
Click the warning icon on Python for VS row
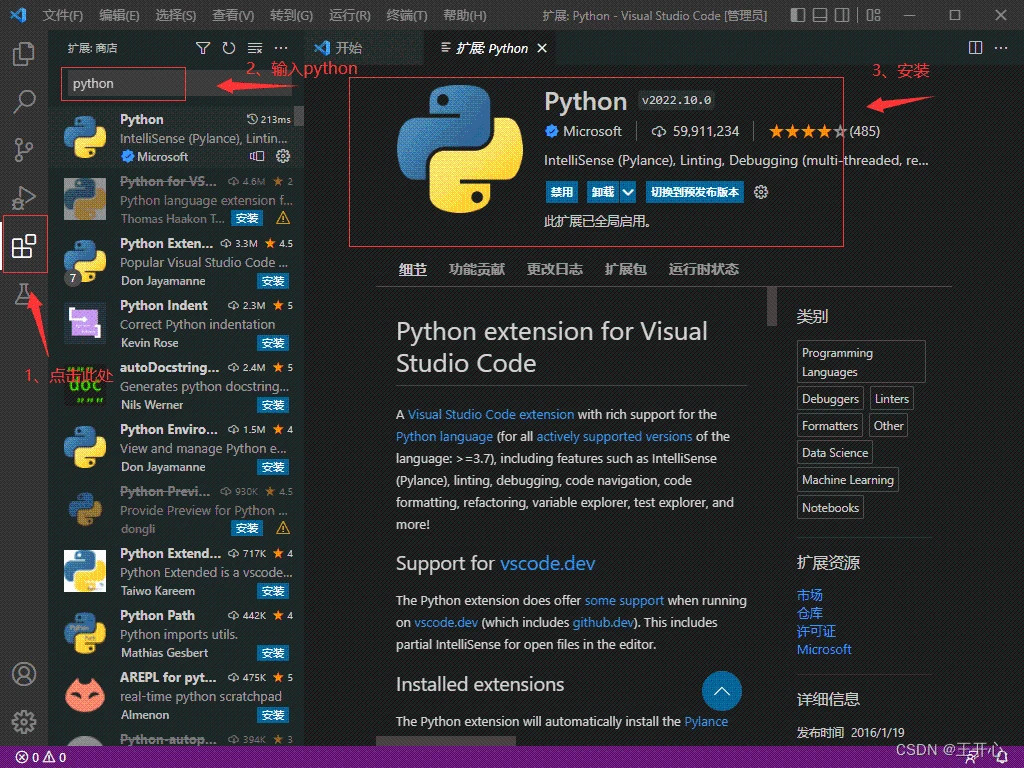pyautogui.click(x=283, y=218)
